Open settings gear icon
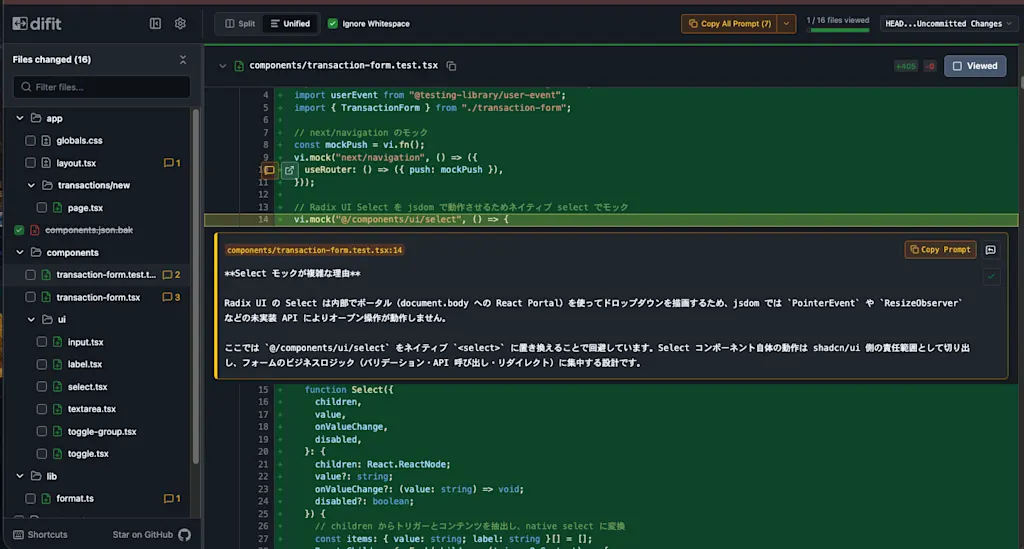Screen dimensions: 1024x549 click(180, 24)
